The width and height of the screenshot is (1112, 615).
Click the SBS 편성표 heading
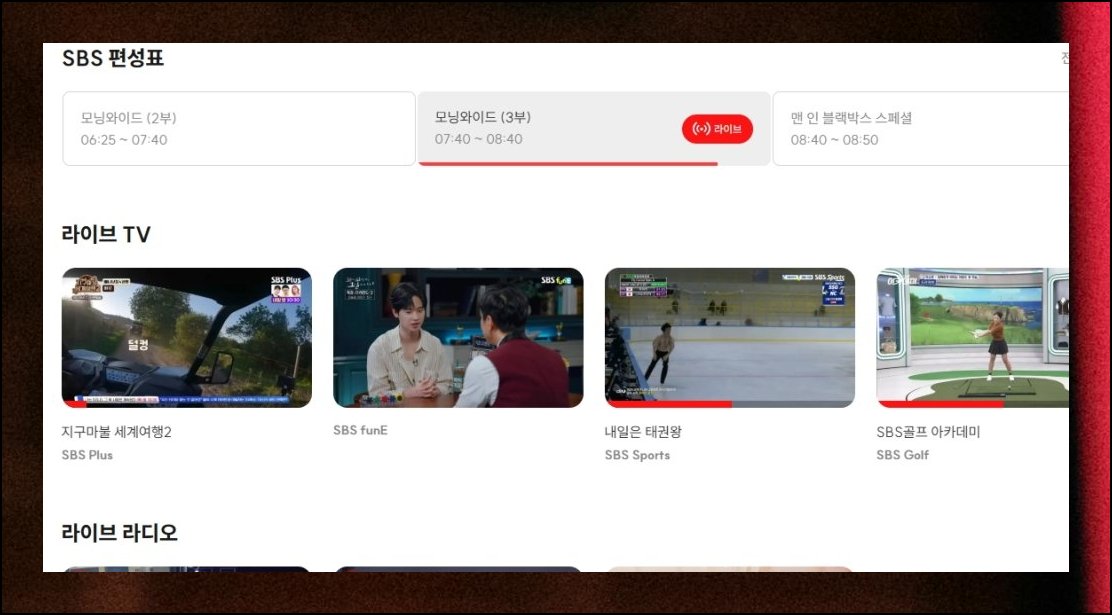pos(113,58)
